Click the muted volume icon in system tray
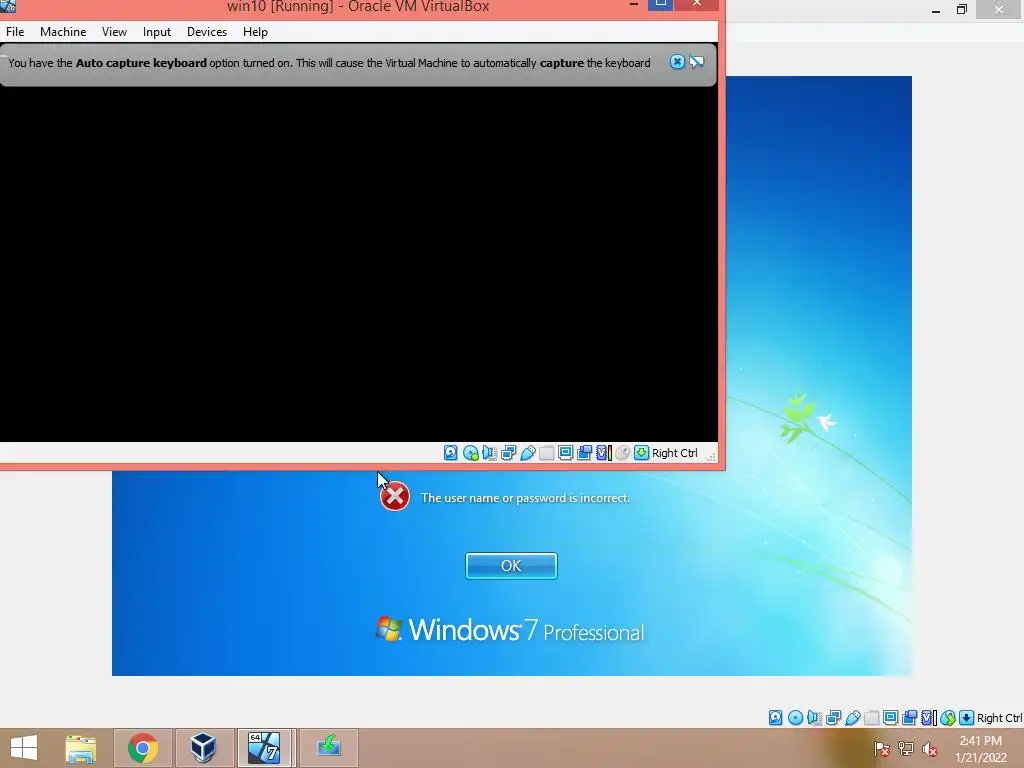Image resolution: width=1024 pixels, height=768 pixels. (x=929, y=749)
